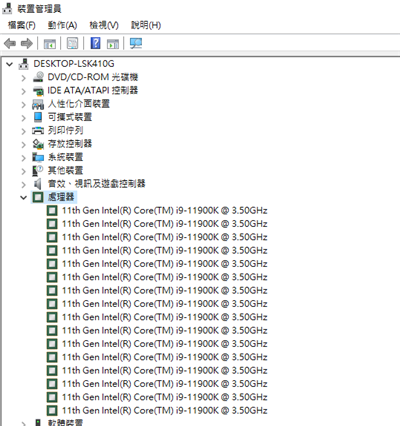The image size is (400, 426).
Task: Open the 動作(A) menu
Action: pyautogui.click(x=62, y=25)
